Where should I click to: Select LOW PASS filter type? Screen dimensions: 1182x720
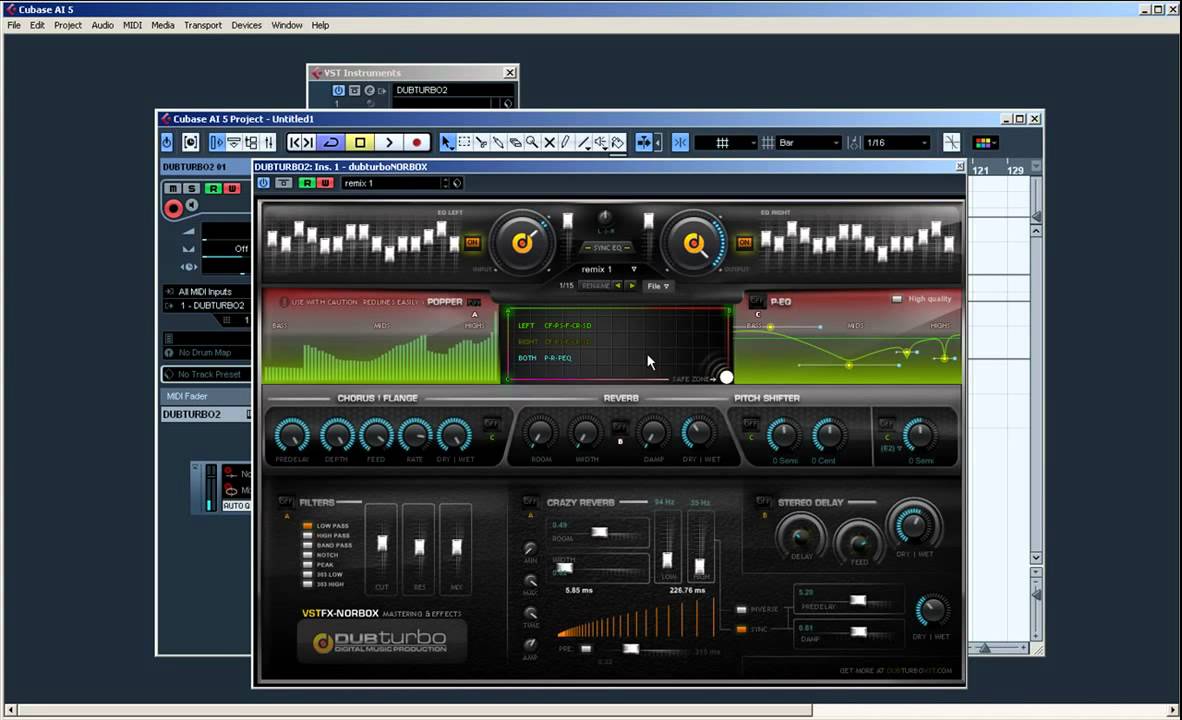pos(308,525)
